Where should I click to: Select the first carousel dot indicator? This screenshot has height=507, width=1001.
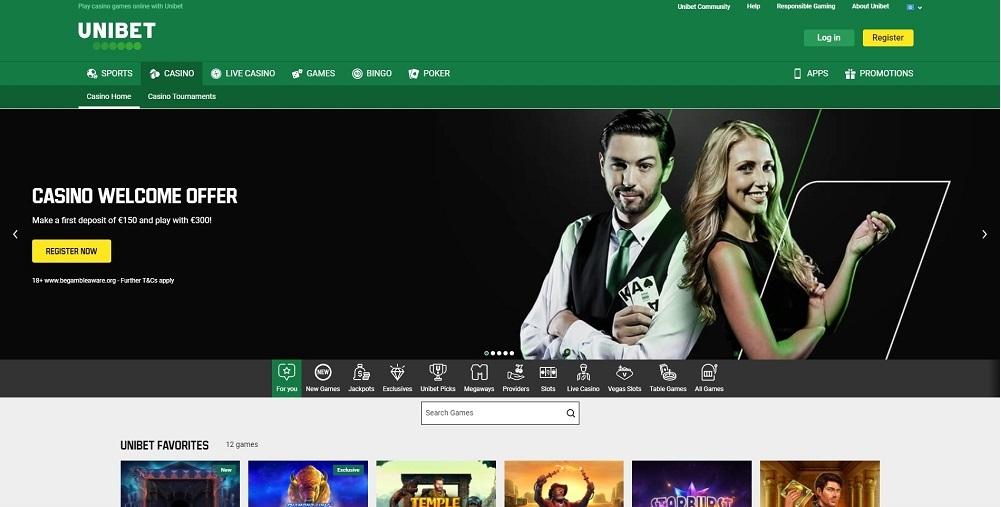tap(486, 353)
